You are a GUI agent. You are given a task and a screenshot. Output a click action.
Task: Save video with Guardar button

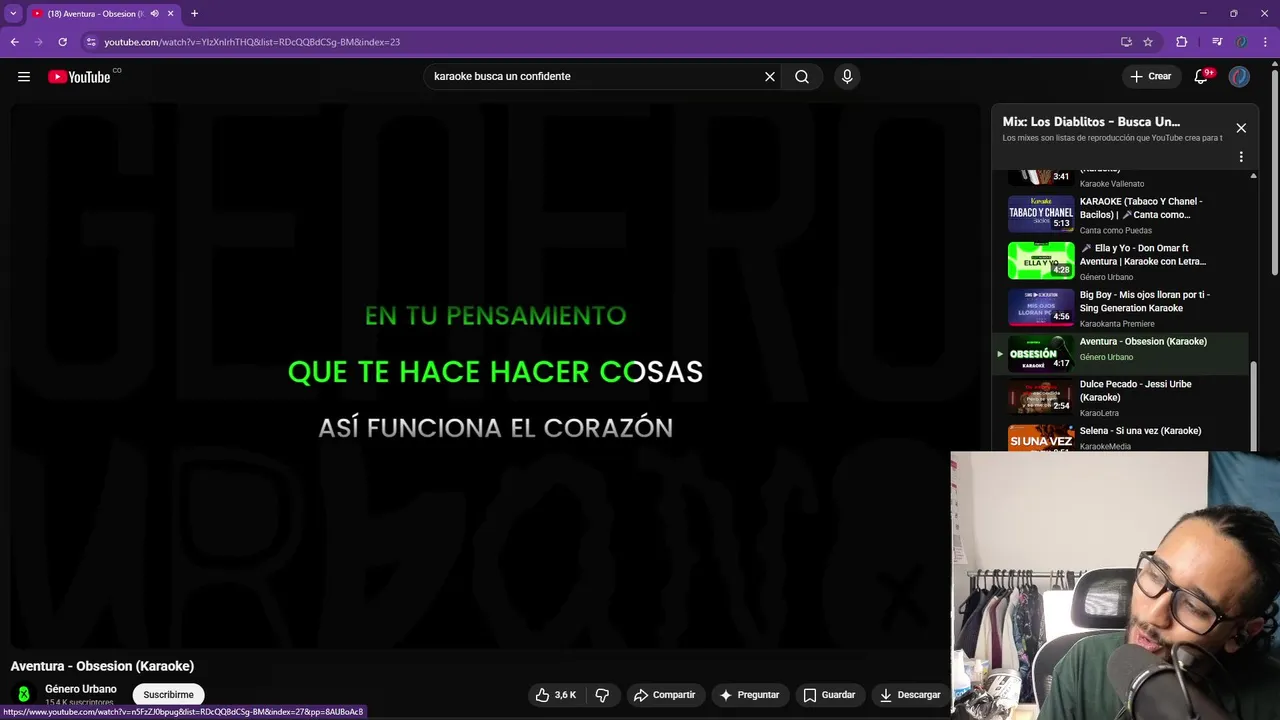[x=830, y=695]
